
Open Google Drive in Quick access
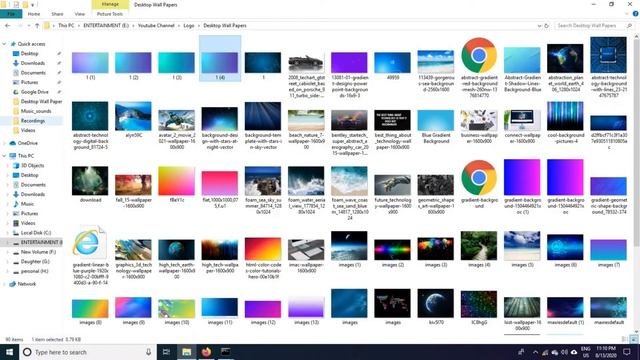(x=34, y=92)
